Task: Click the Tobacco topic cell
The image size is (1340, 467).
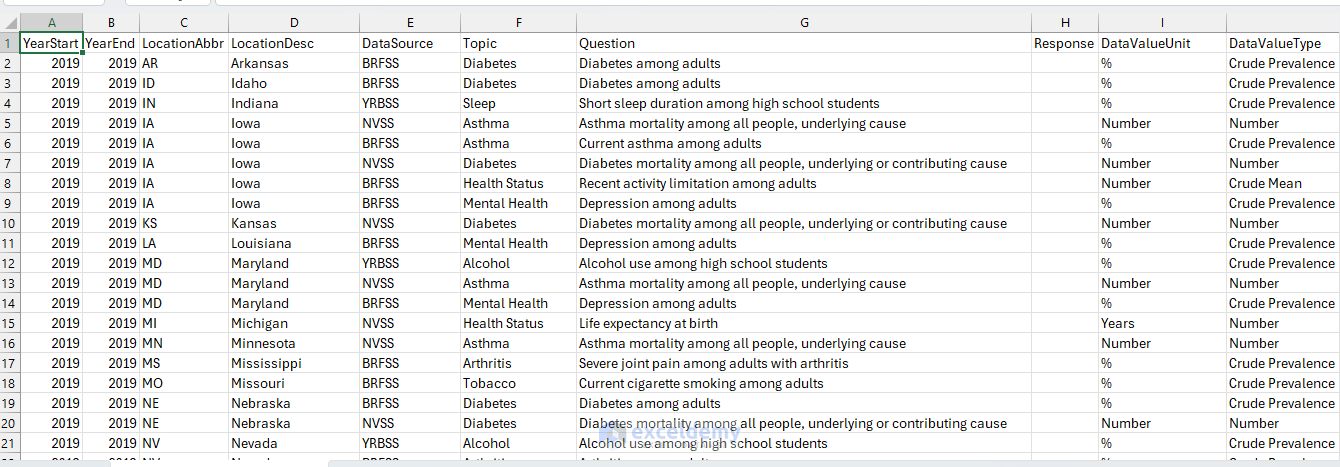Action: [x=490, y=383]
